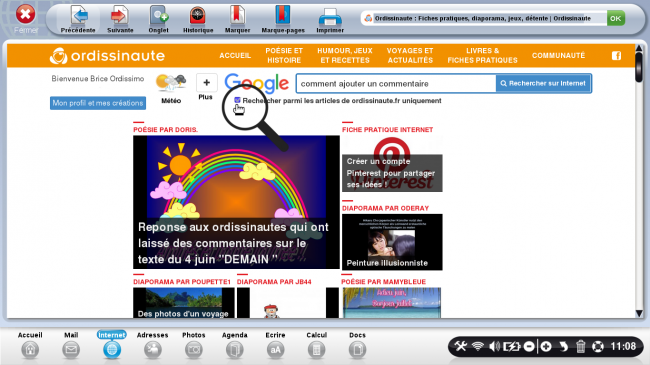Viewport: 650px width, 365px height.
Task: Click the POÉSIE PAR MAMYBLEUE heading
Action: point(383,282)
